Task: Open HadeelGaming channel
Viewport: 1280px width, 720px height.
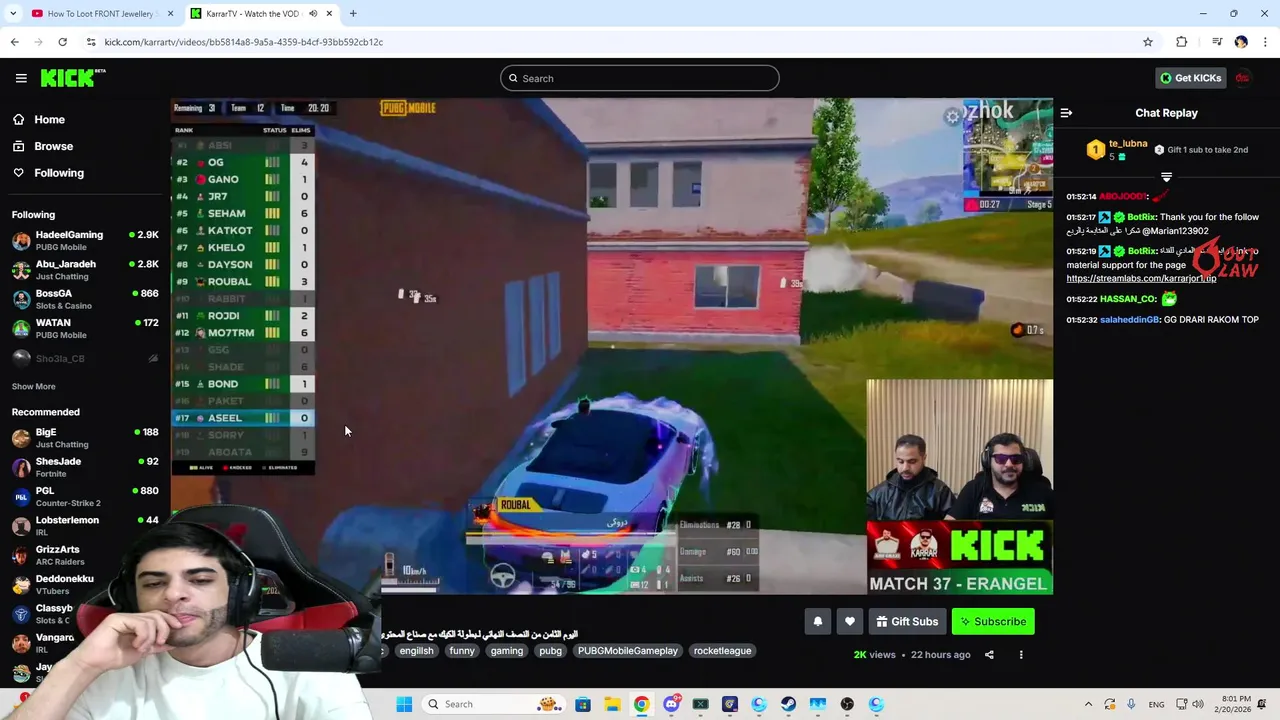Action: click(x=85, y=240)
